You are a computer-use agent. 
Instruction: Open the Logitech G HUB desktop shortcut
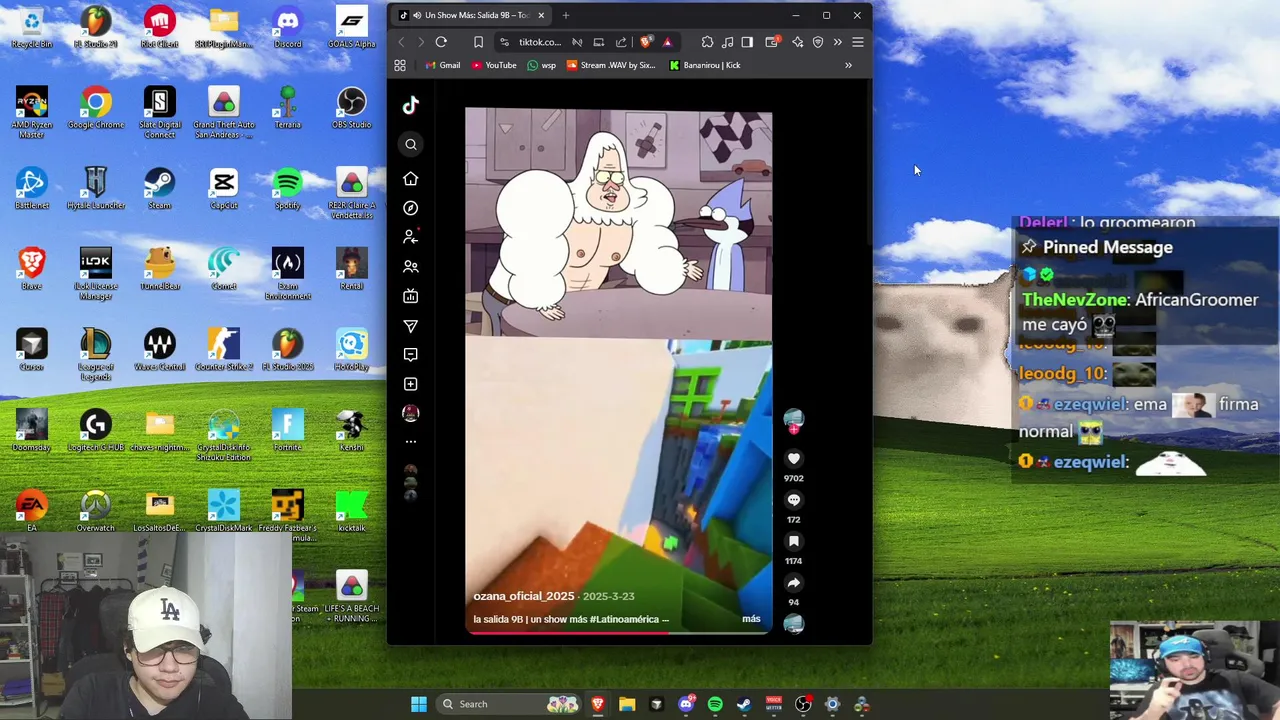click(x=95, y=431)
